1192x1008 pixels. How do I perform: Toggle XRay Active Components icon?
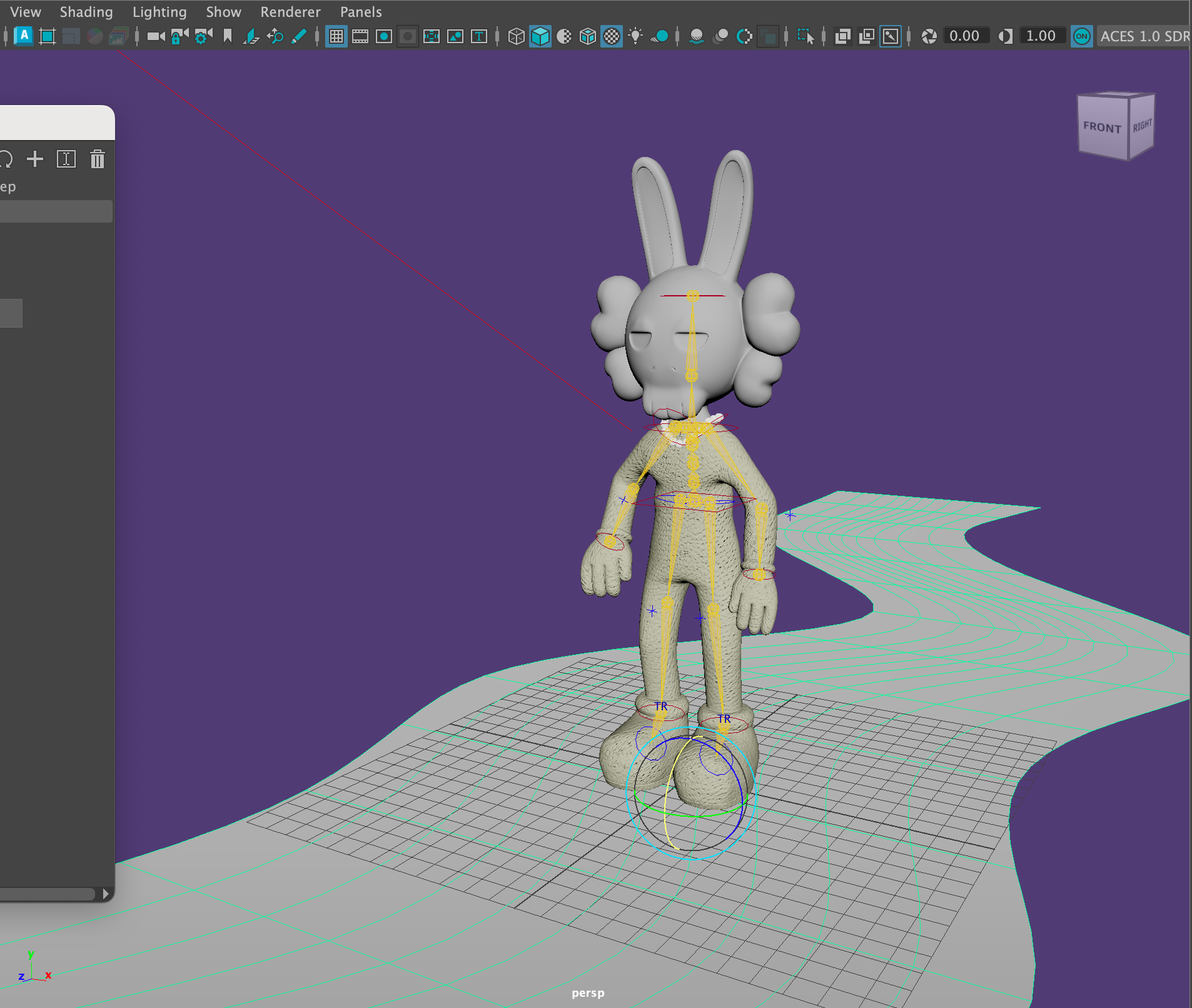[x=867, y=36]
